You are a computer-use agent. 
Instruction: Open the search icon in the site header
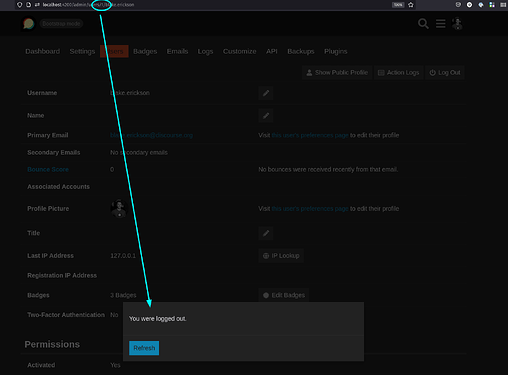(x=423, y=24)
